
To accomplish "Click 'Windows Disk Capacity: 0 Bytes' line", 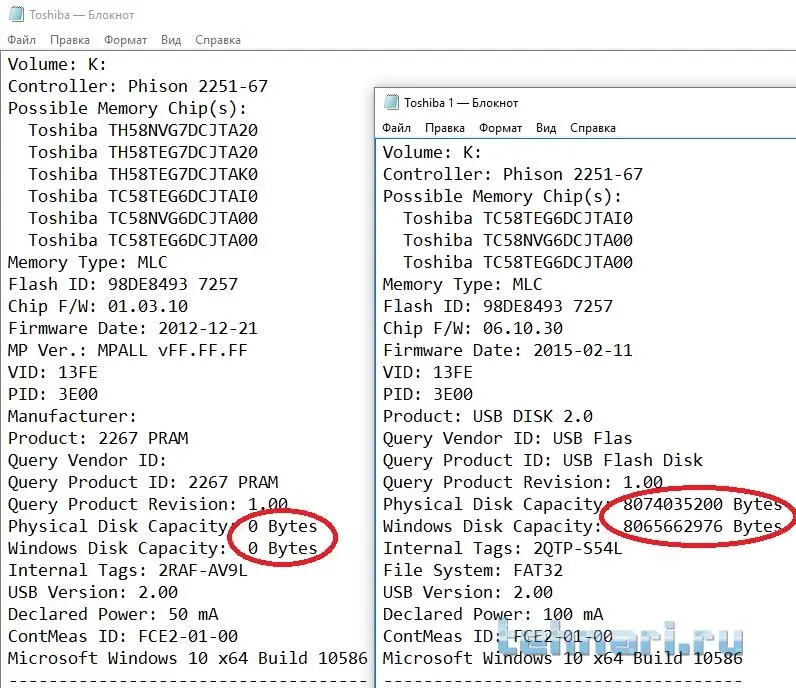I will [162, 548].
